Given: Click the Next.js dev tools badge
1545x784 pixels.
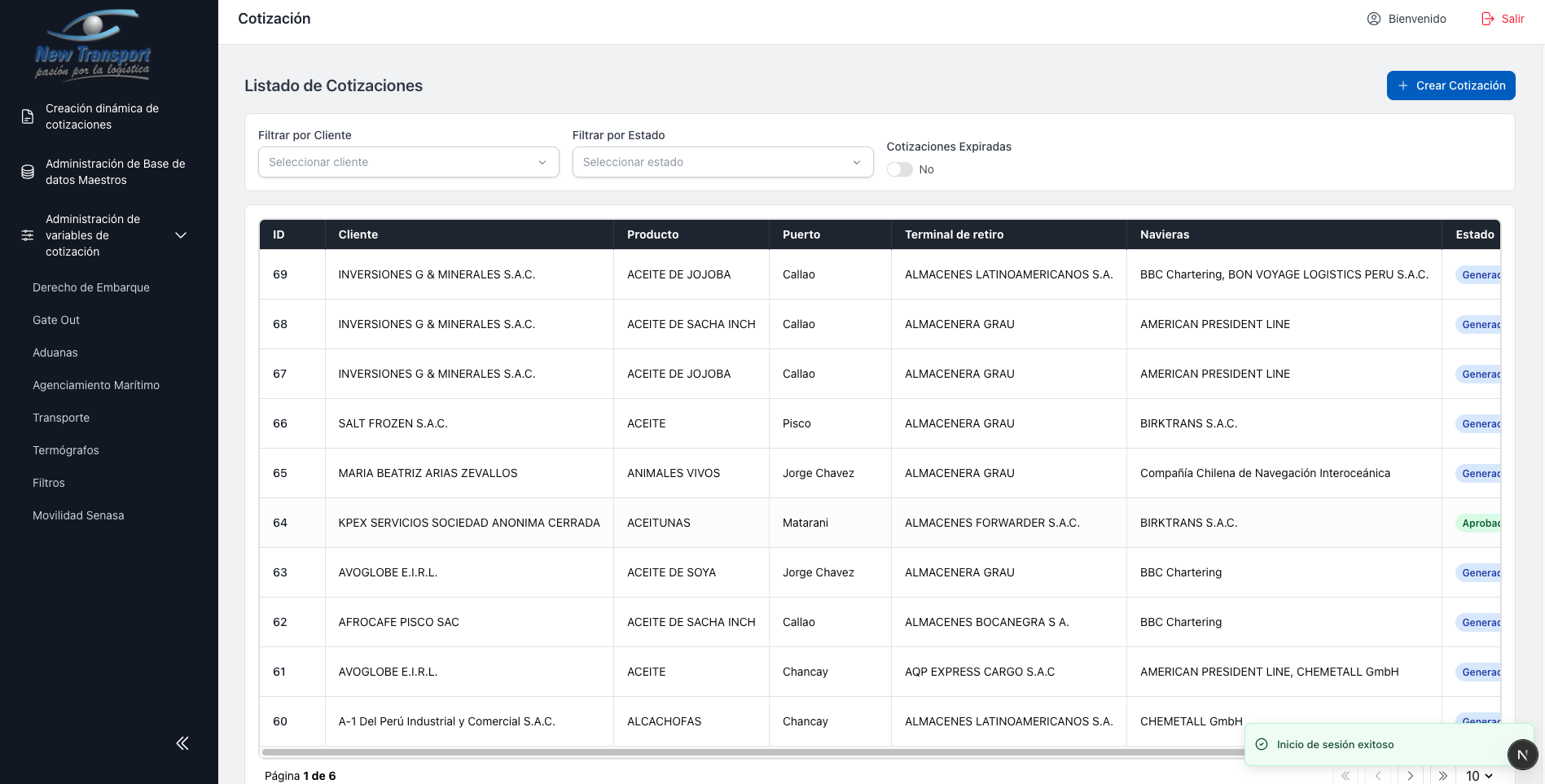Looking at the screenshot, I should point(1522,755).
